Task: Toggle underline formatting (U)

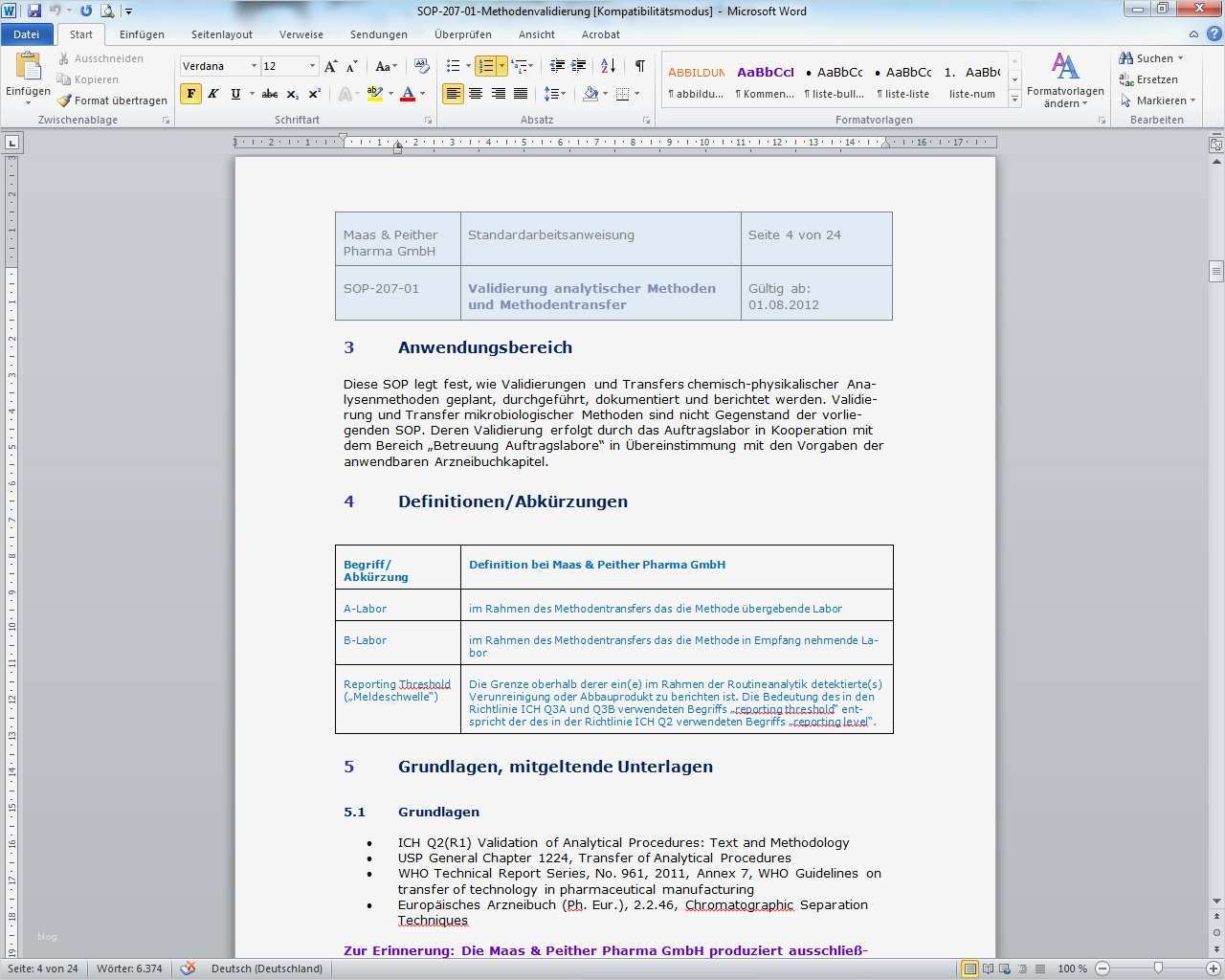Action: tap(235, 94)
